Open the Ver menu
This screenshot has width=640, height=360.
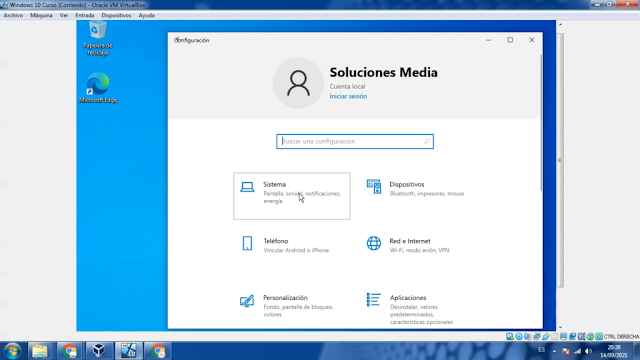coord(64,16)
